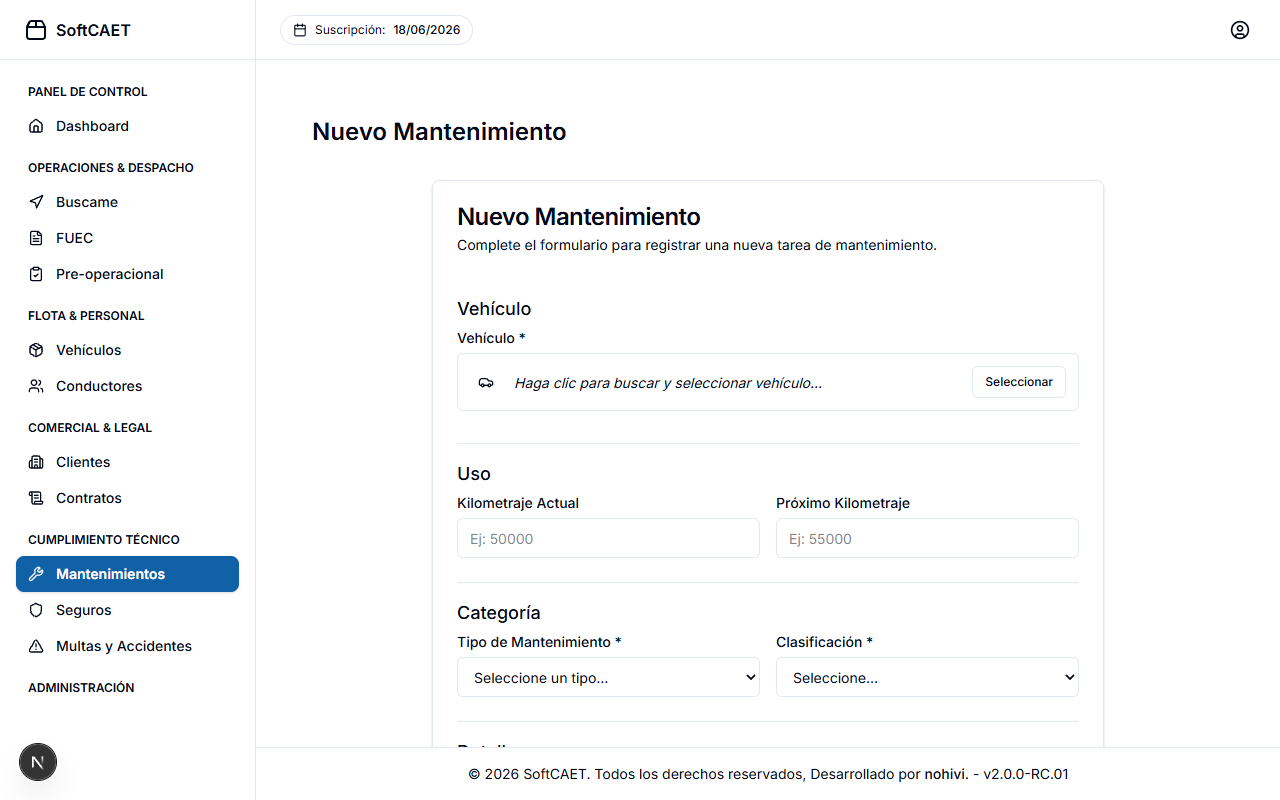Open Tipo de Mantenimiento dropdown
Viewport: 1280px width, 800px height.
608,677
